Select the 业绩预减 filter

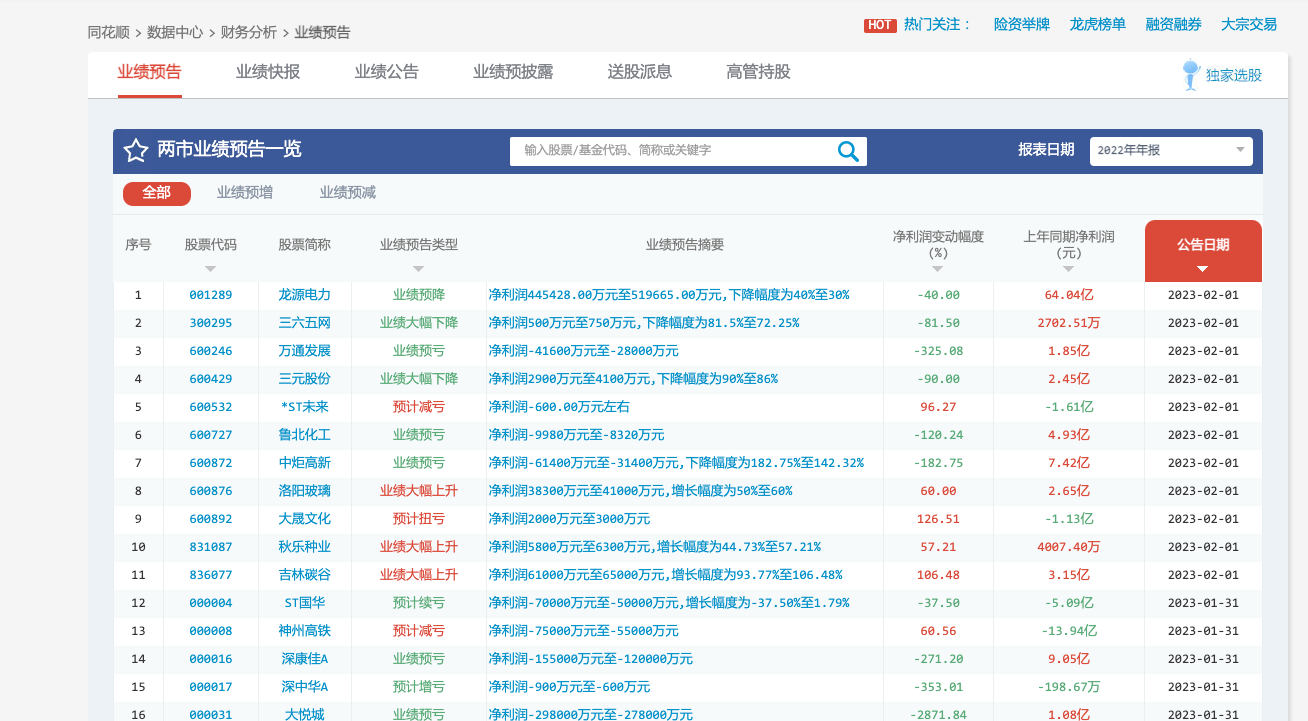tap(348, 193)
